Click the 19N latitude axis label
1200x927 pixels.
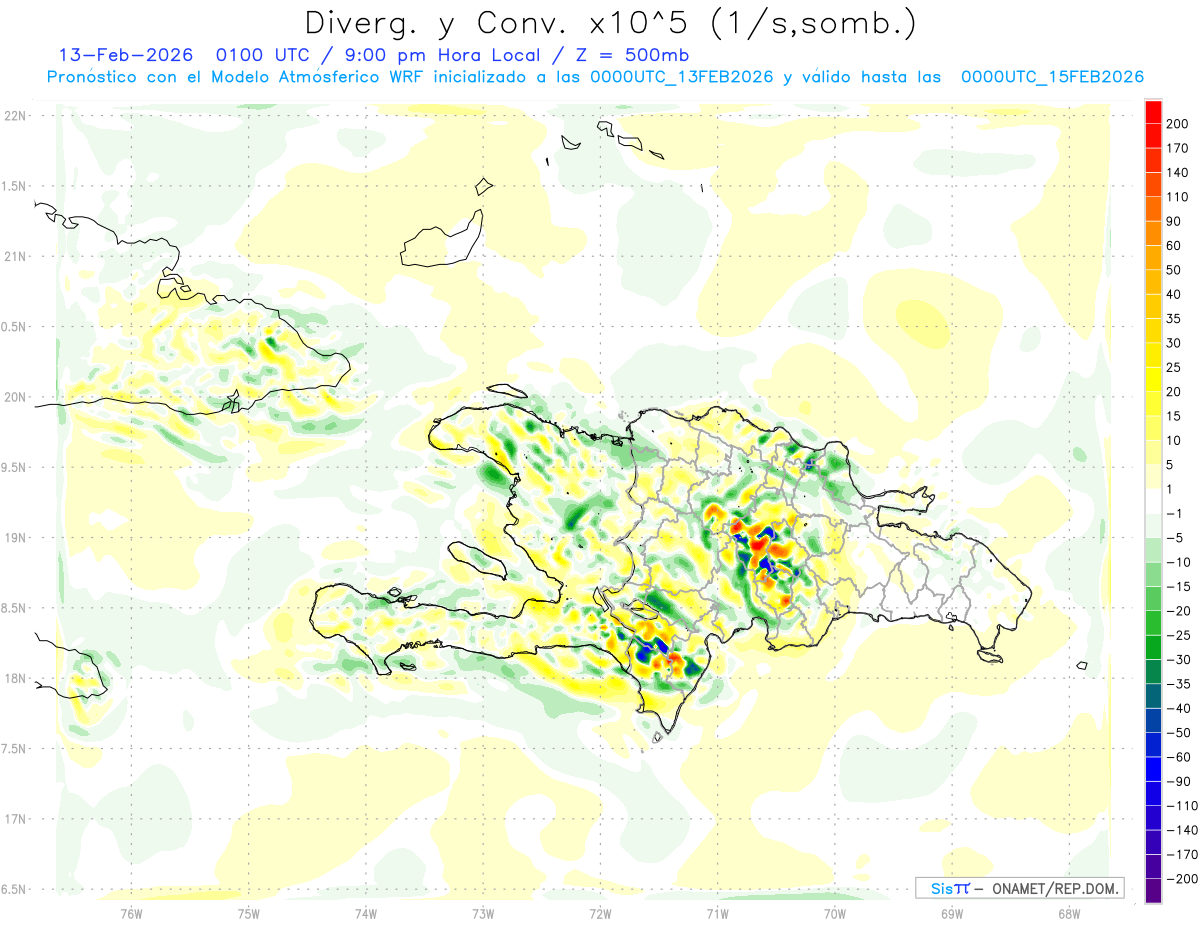[x=15, y=538]
